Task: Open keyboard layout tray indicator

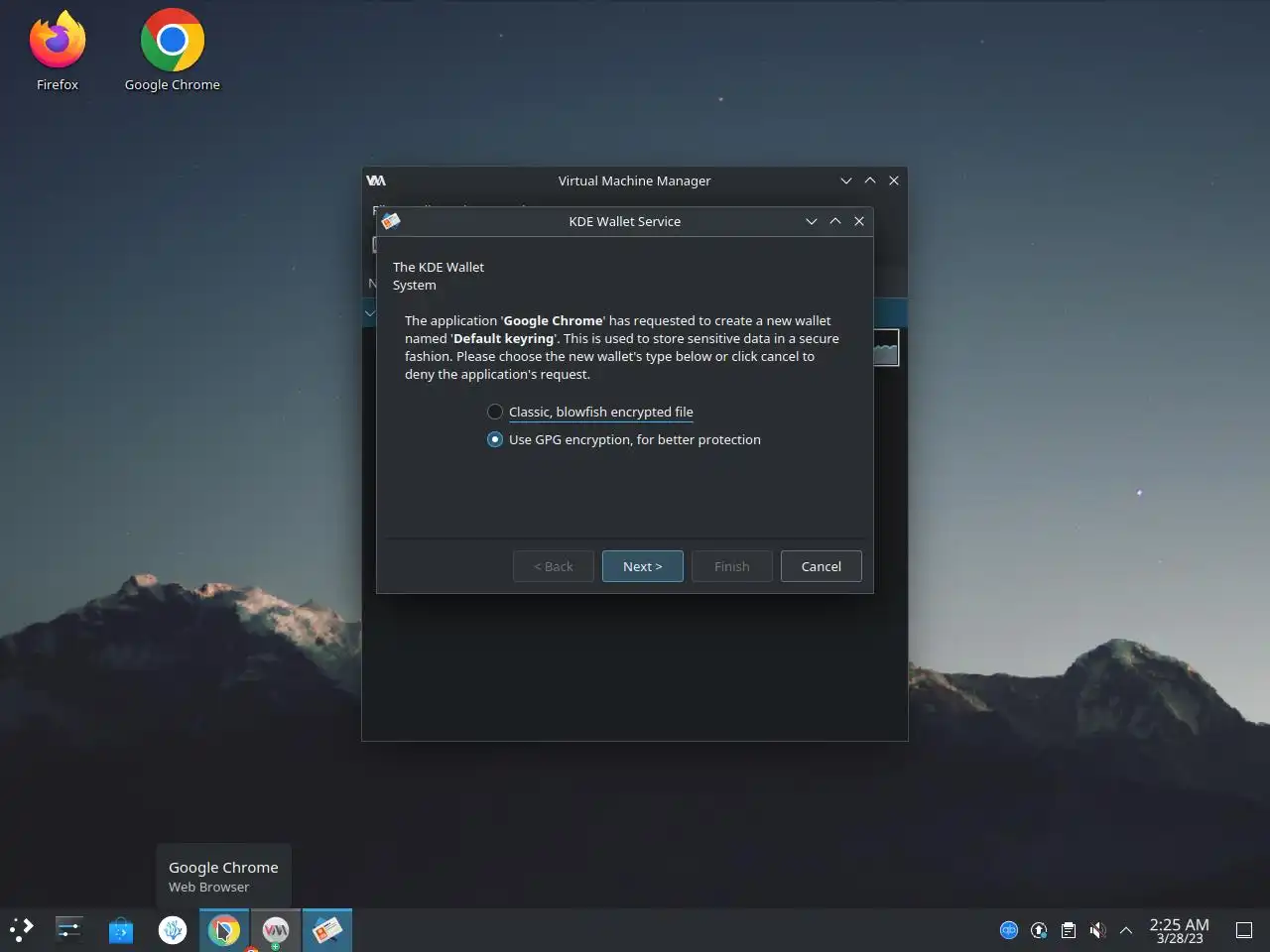Action: point(1009,930)
